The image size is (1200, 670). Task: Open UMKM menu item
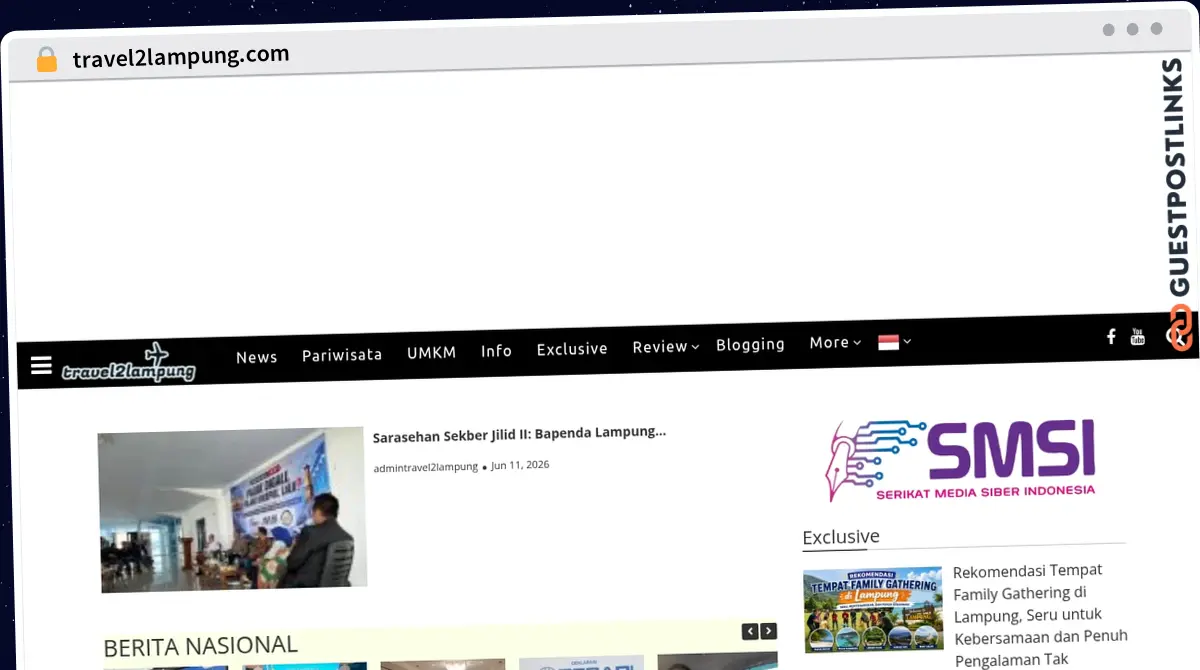432,352
